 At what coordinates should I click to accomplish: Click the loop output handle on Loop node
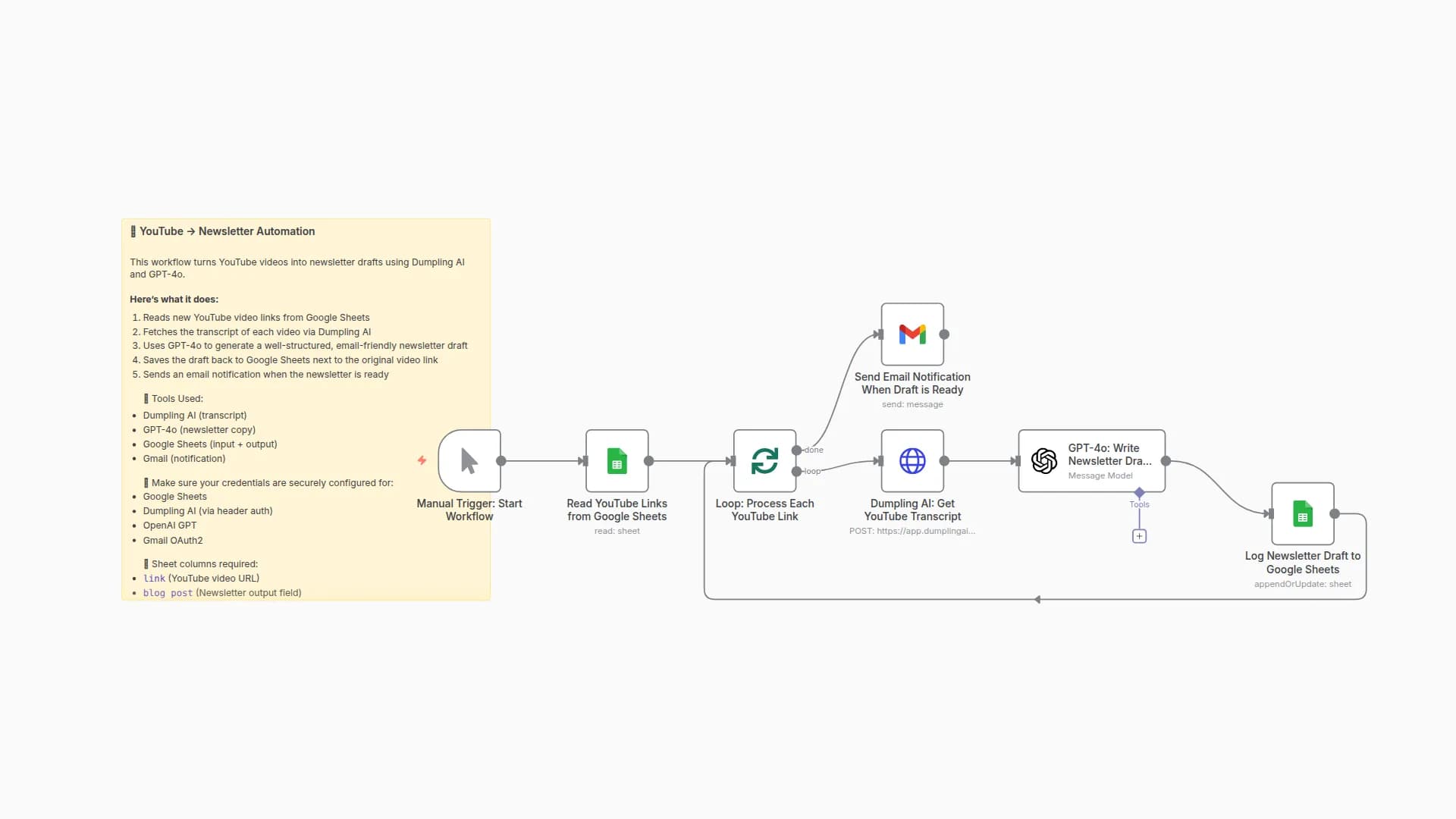(796, 472)
